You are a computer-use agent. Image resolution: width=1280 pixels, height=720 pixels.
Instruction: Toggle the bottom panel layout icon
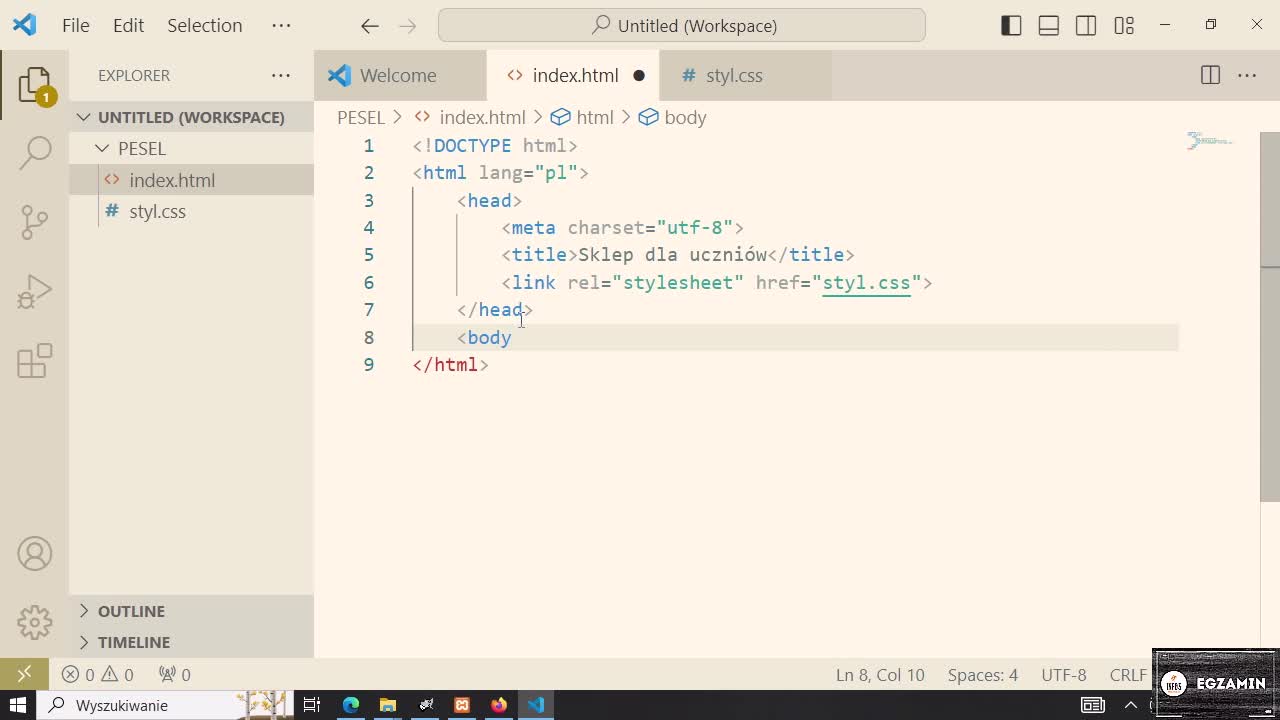(x=1049, y=26)
